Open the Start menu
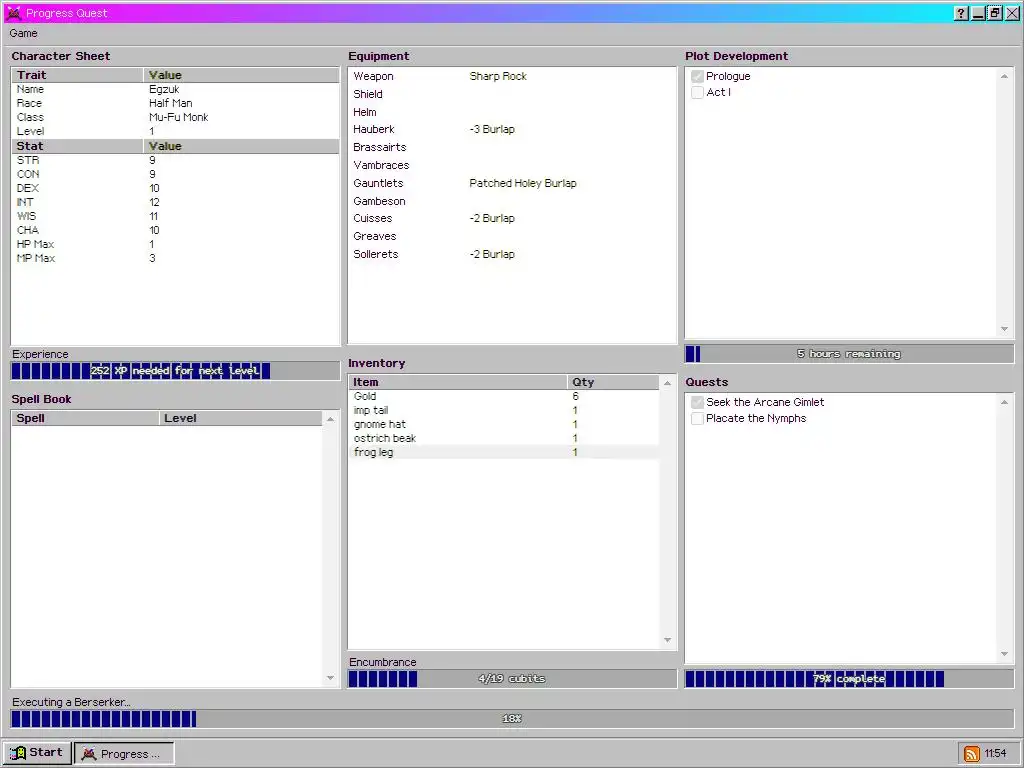The height and width of the screenshot is (768, 1024). (37, 752)
